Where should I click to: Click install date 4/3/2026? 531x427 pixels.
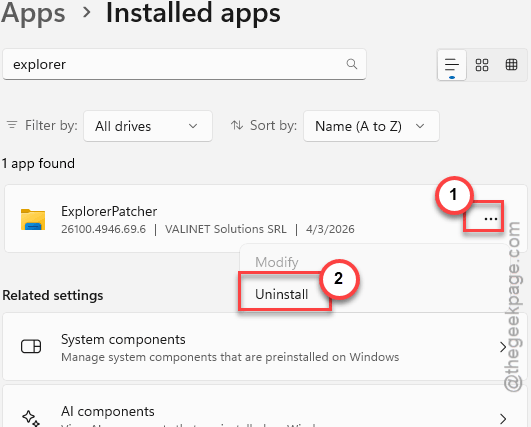(330, 229)
